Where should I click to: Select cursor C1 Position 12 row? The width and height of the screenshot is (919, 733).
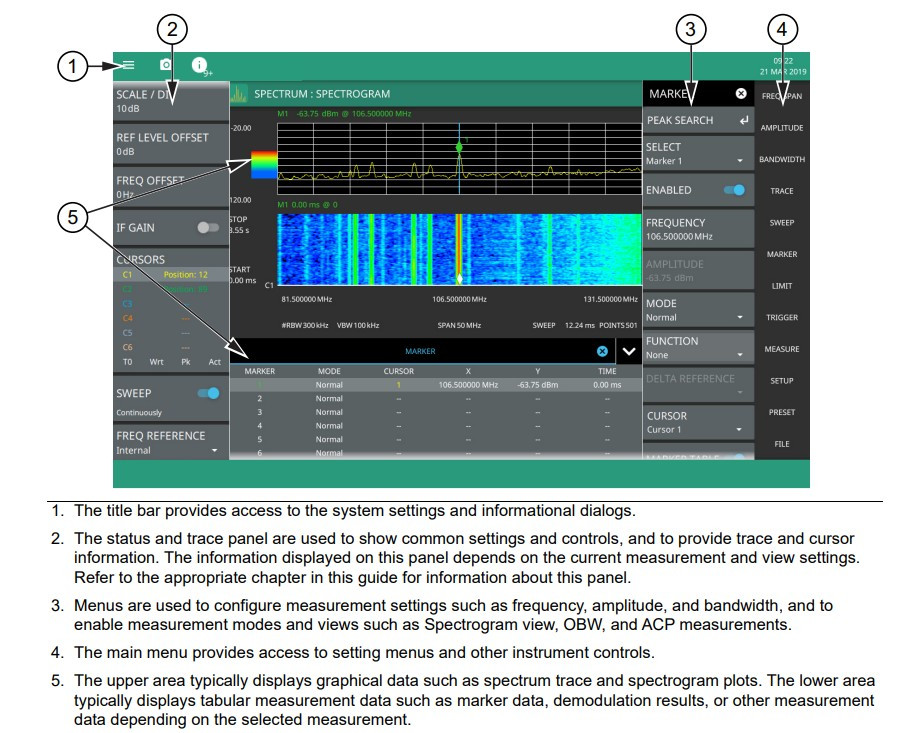pos(171,274)
